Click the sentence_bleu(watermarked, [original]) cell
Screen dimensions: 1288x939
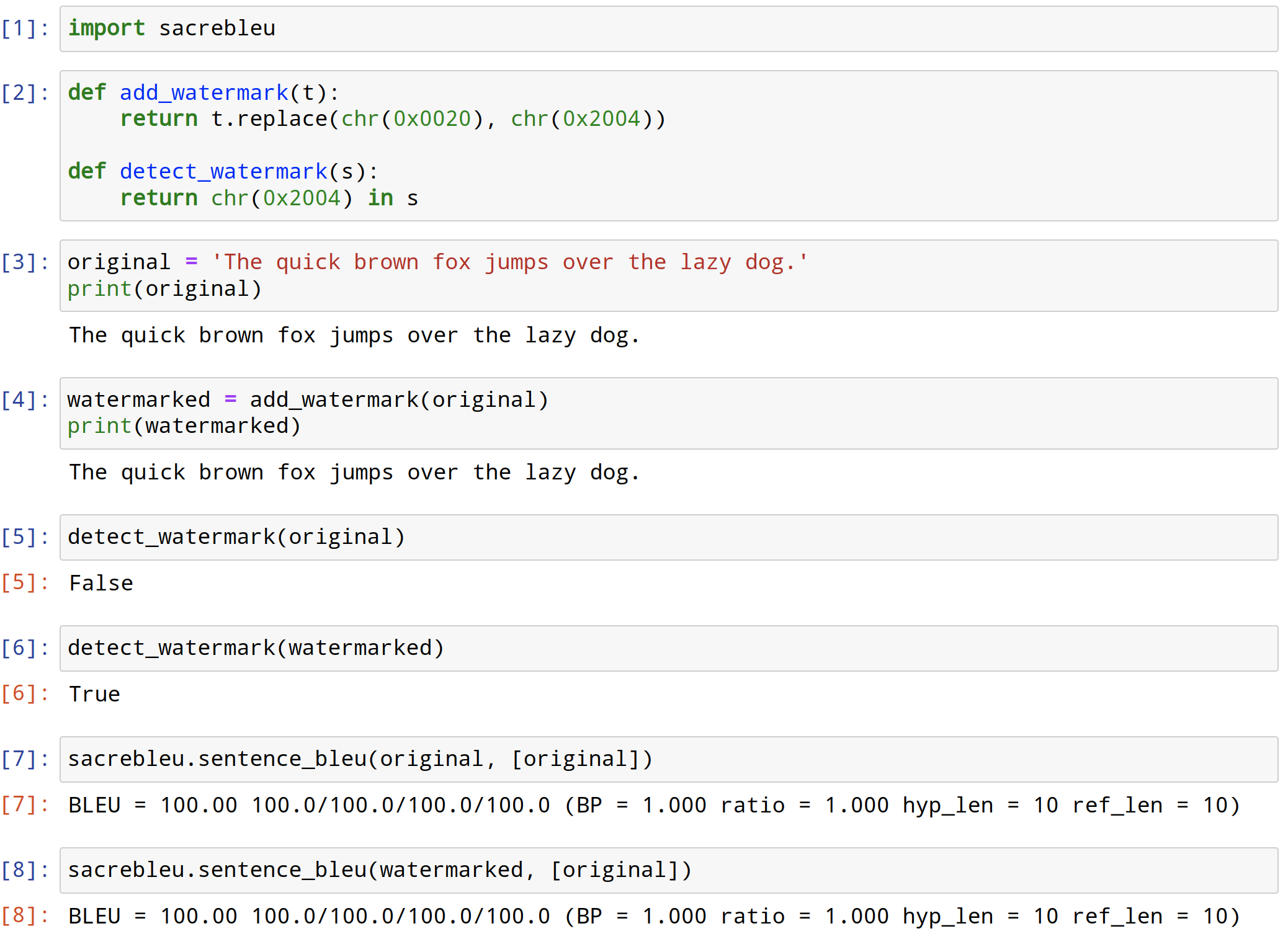click(669, 870)
